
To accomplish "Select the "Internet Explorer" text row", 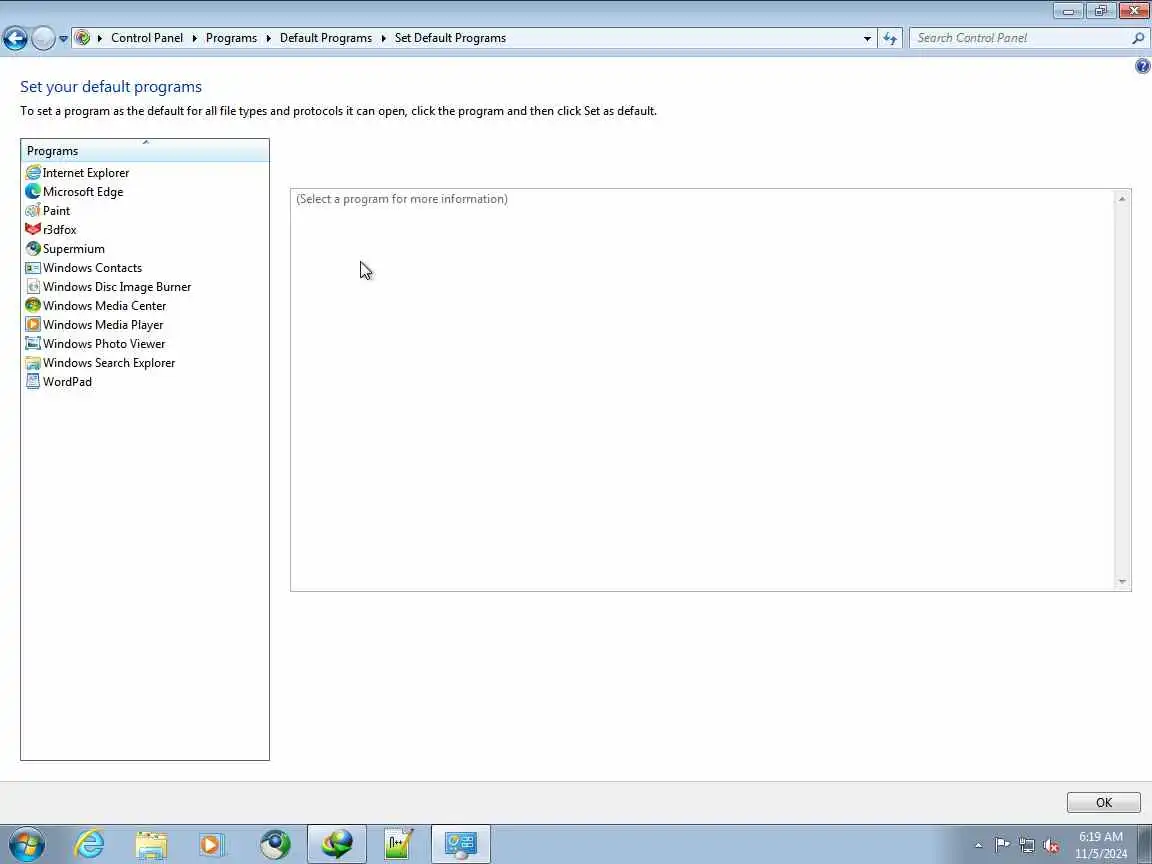I will click(x=86, y=173).
